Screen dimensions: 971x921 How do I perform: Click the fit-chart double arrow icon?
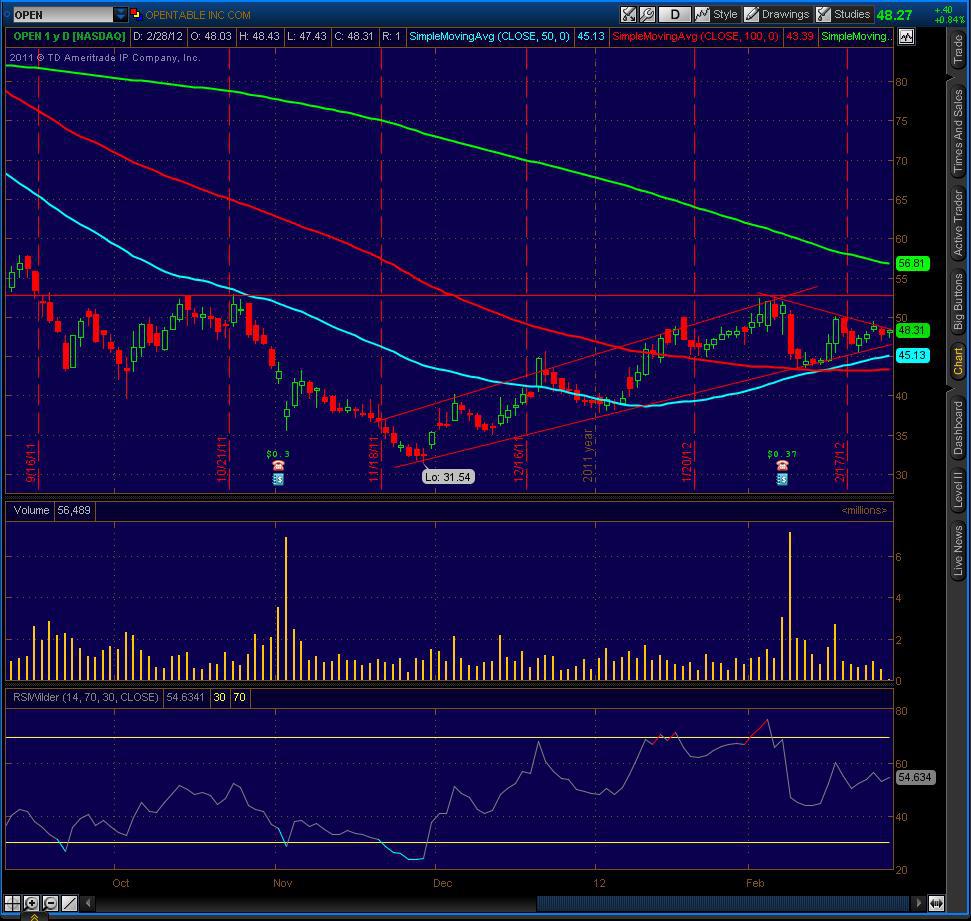click(x=936, y=903)
